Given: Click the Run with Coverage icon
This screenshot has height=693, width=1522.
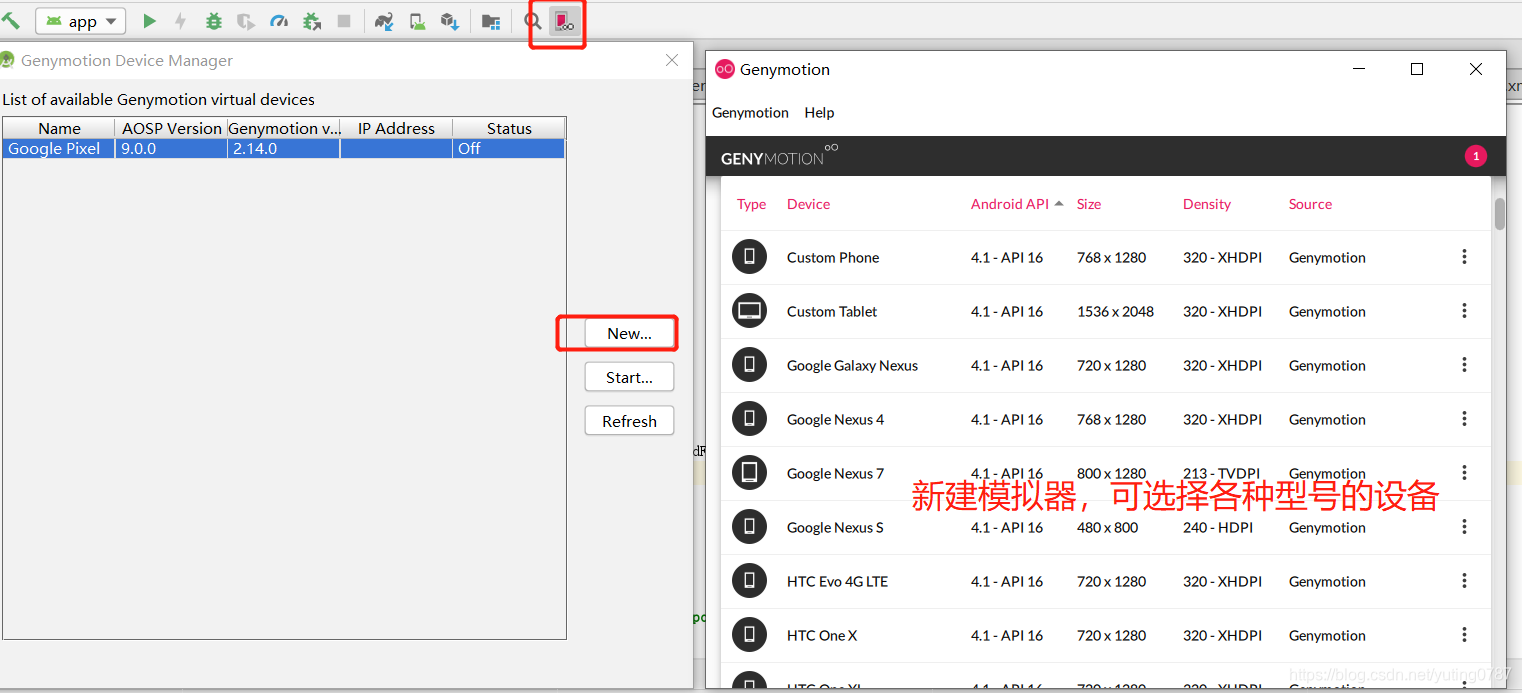Looking at the screenshot, I should point(246,21).
